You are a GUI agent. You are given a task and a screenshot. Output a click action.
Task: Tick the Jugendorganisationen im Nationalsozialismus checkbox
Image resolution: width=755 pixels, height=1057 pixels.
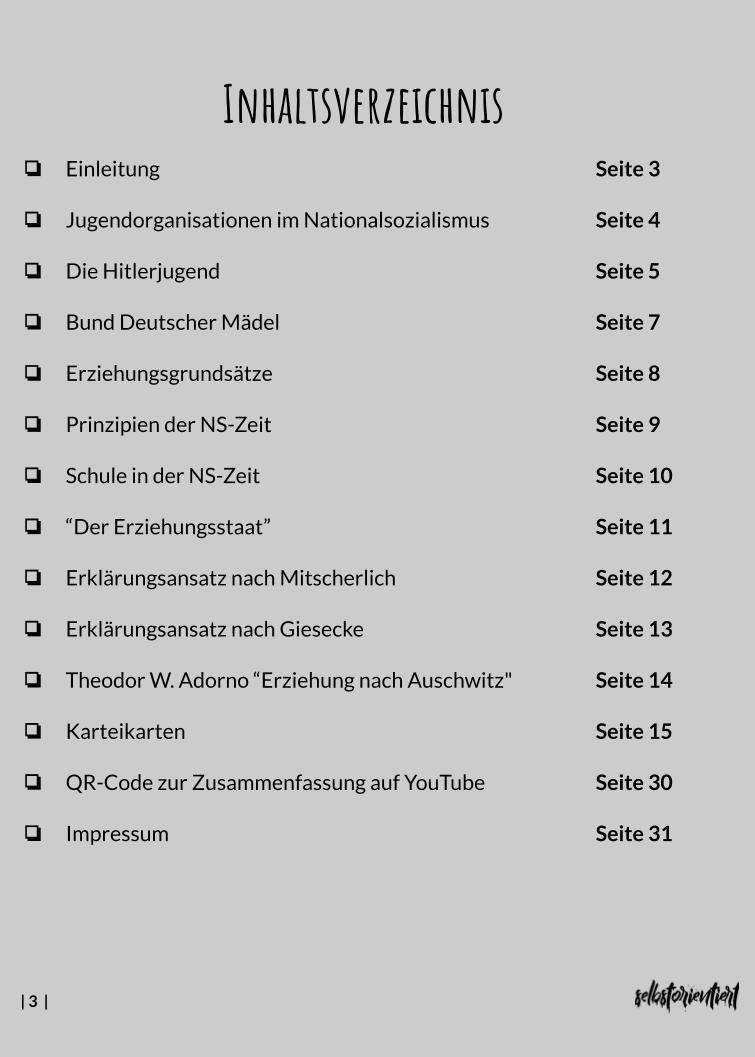(x=33, y=219)
